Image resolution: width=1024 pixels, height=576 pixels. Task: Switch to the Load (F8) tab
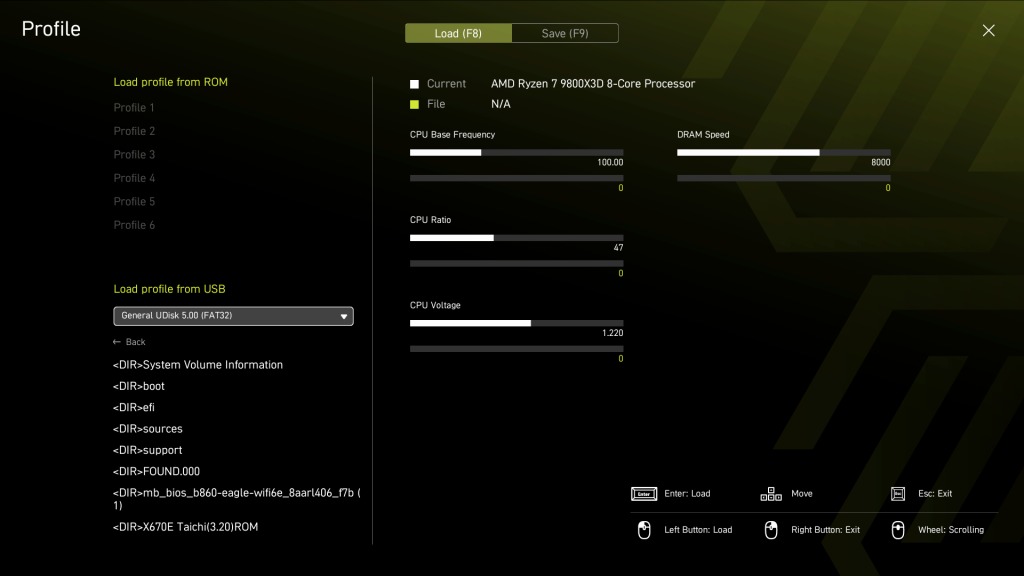pos(458,33)
